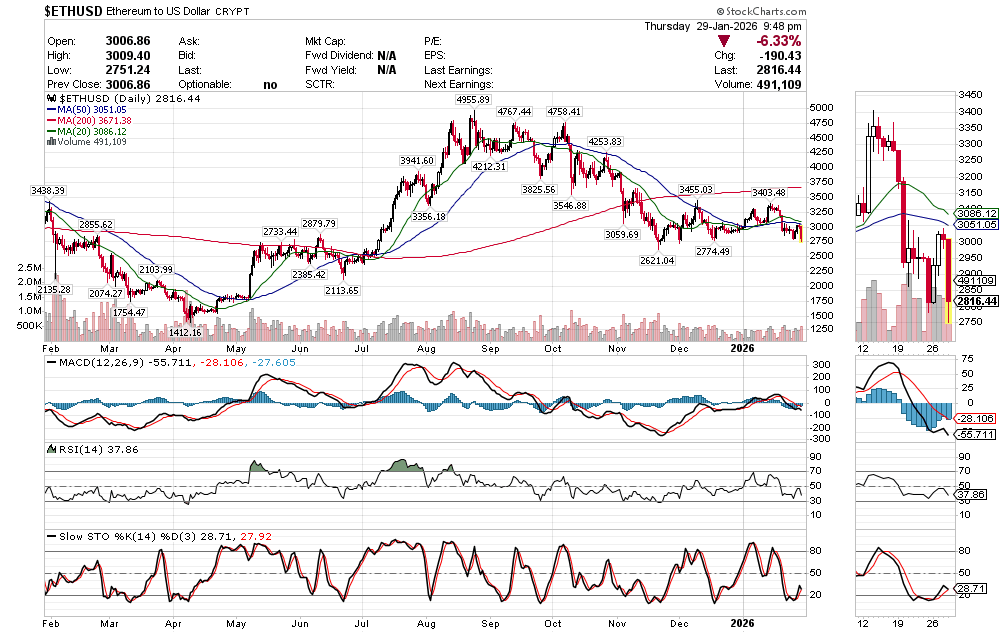Click the candlestick icon beside $ETHUSD (Daily)
This screenshot has height=633, width=1000.
click(x=52, y=99)
